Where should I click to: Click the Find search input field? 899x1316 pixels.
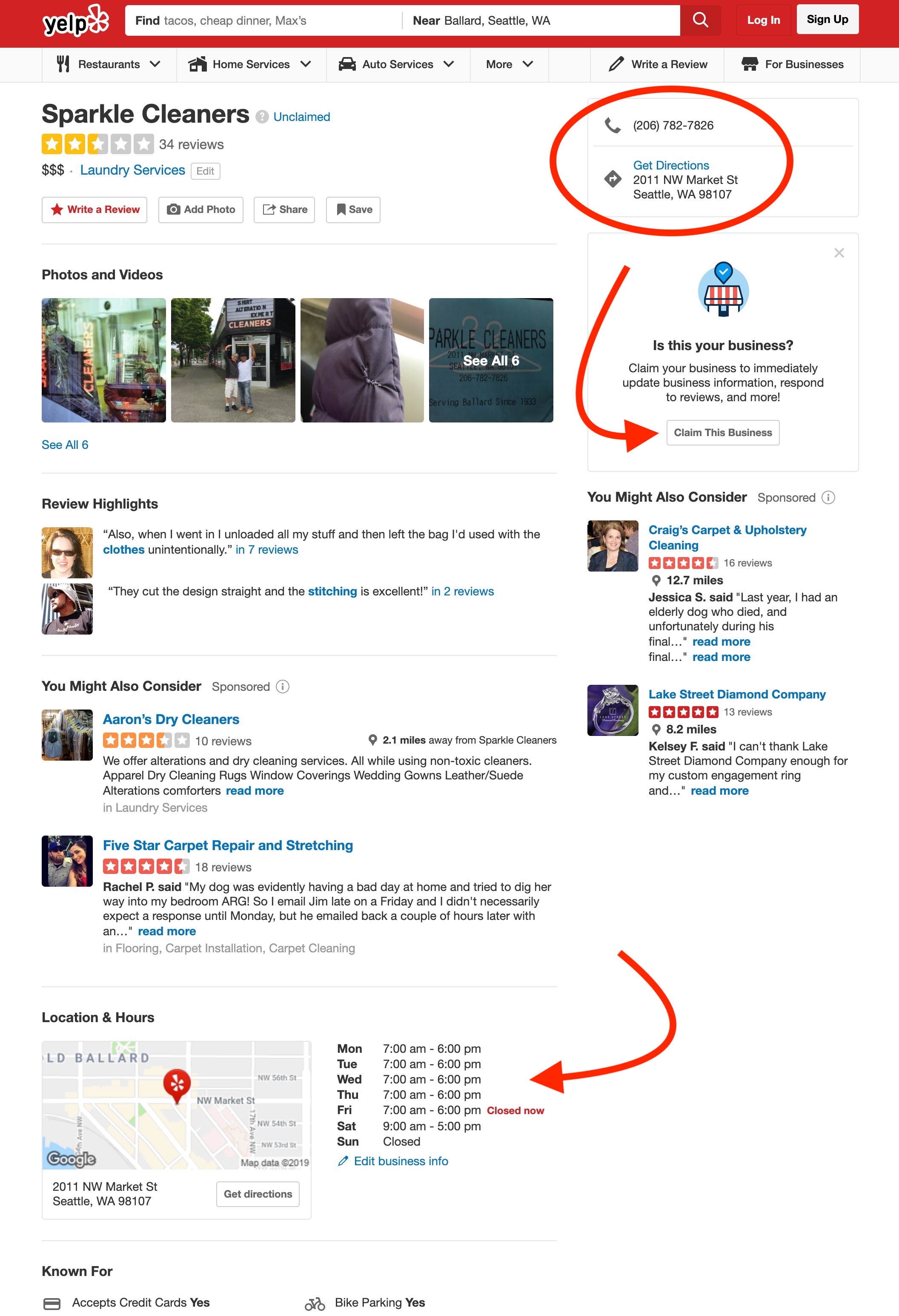263,20
